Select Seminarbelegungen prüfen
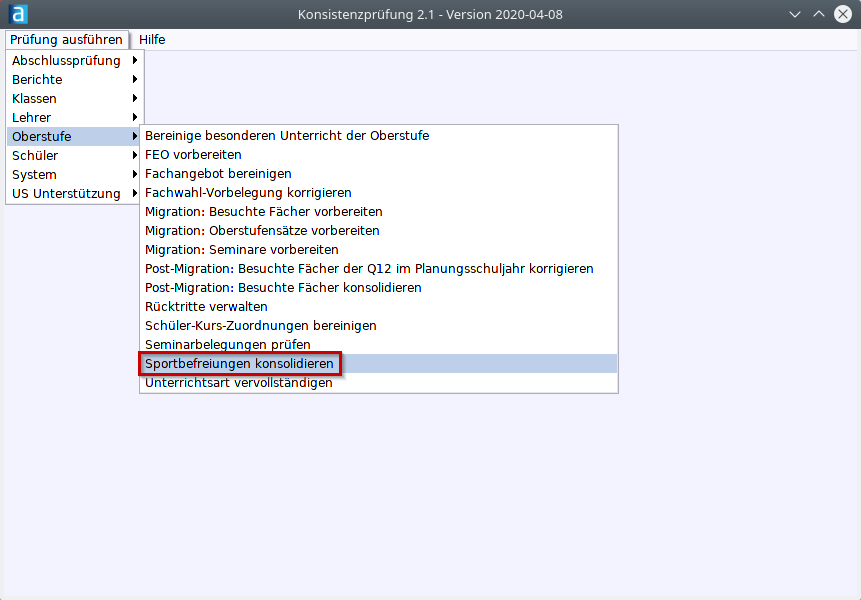This screenshot has height=600, width=861. tap(379, 345)
